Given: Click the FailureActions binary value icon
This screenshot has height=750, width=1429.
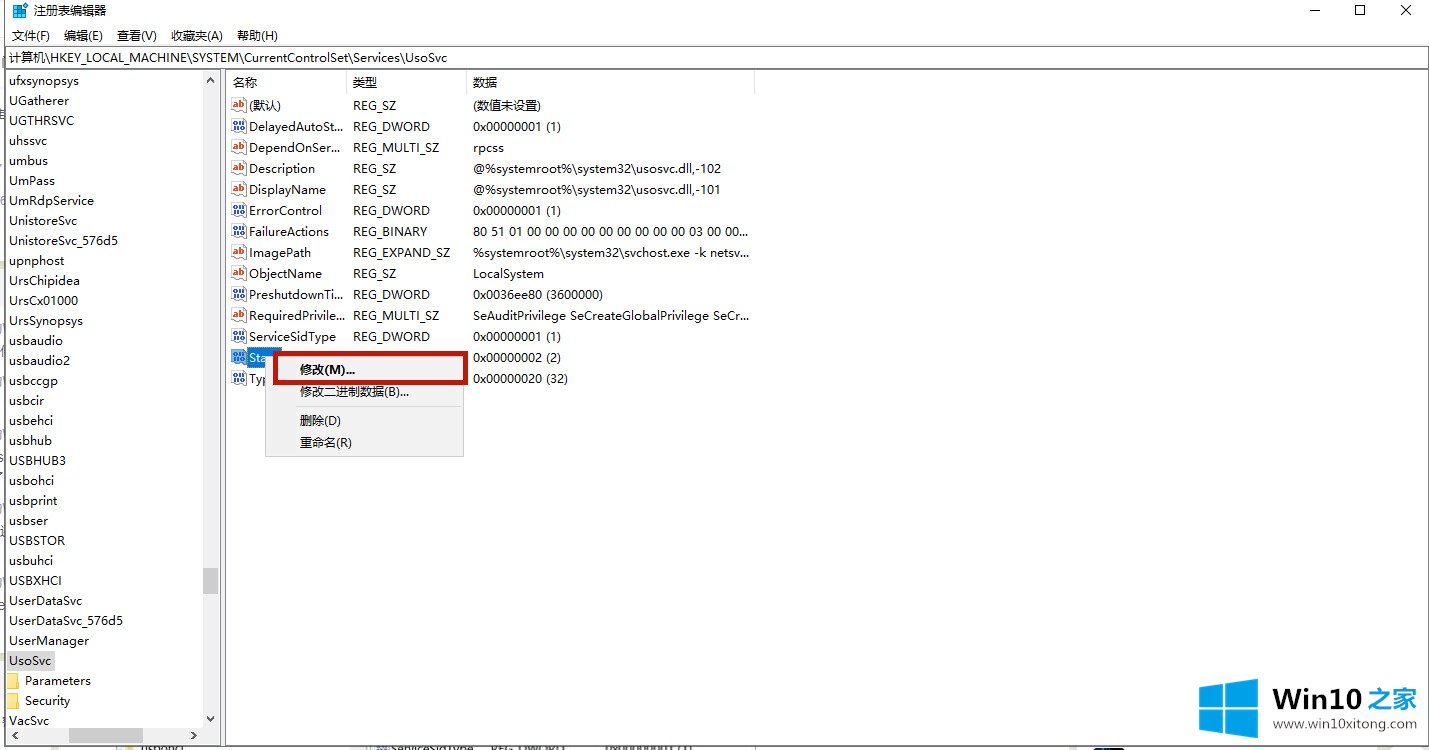Looking at the screenshot, I should tap(238, 232).
